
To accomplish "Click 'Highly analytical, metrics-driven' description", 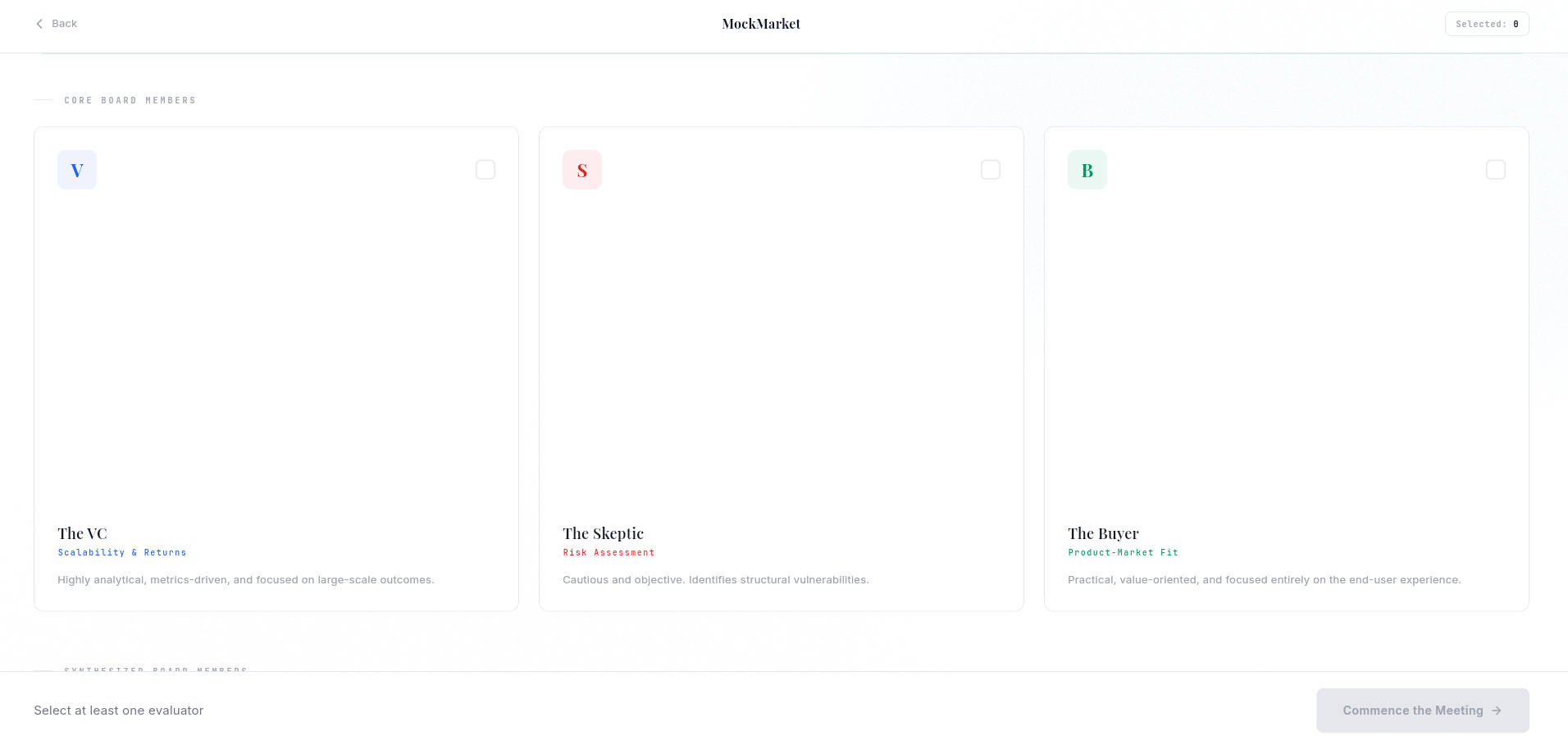I will [x=246, y=580].
